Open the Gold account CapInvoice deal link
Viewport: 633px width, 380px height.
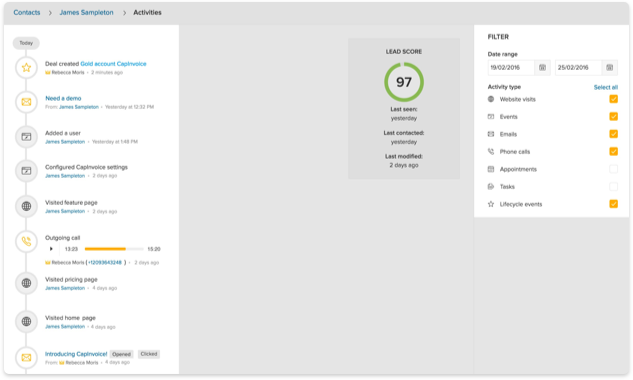click(113, 64)
